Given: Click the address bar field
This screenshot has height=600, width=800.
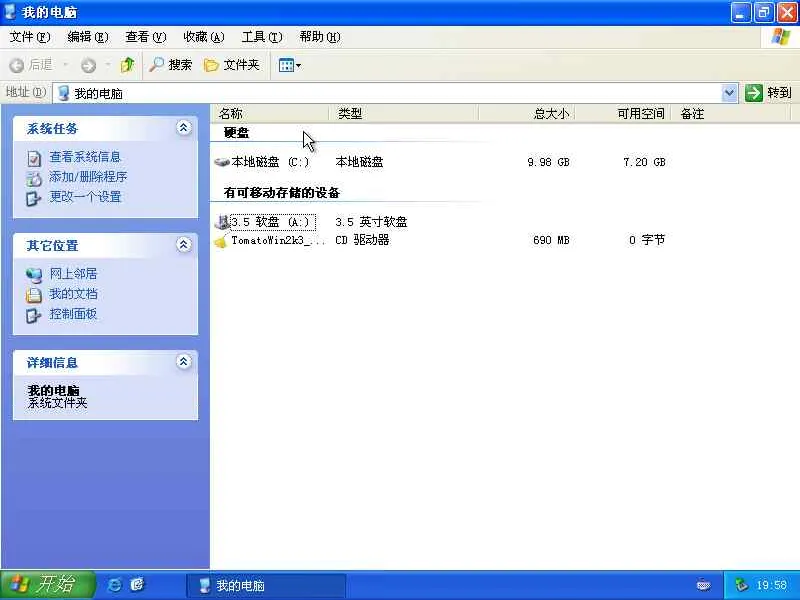Looking at the screenshot, I should pos(395,93).
